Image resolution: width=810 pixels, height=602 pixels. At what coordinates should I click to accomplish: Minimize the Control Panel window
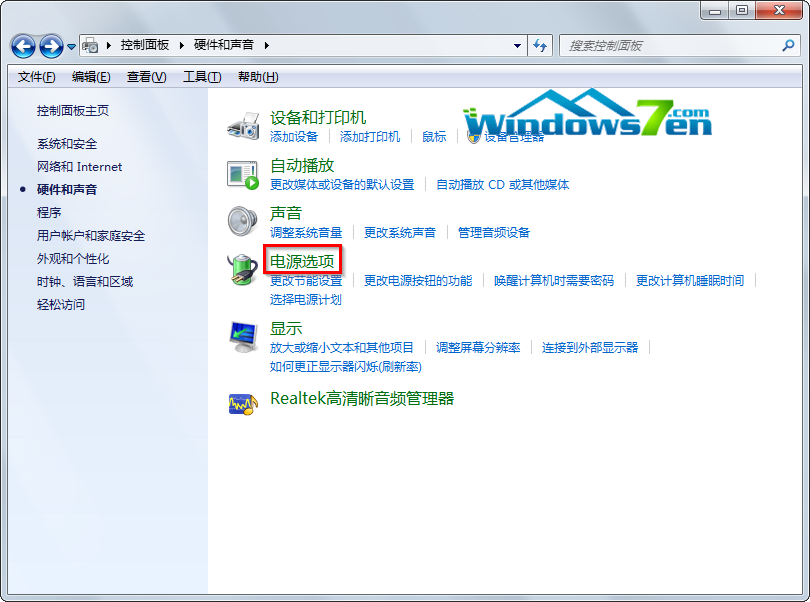(715, 10)
